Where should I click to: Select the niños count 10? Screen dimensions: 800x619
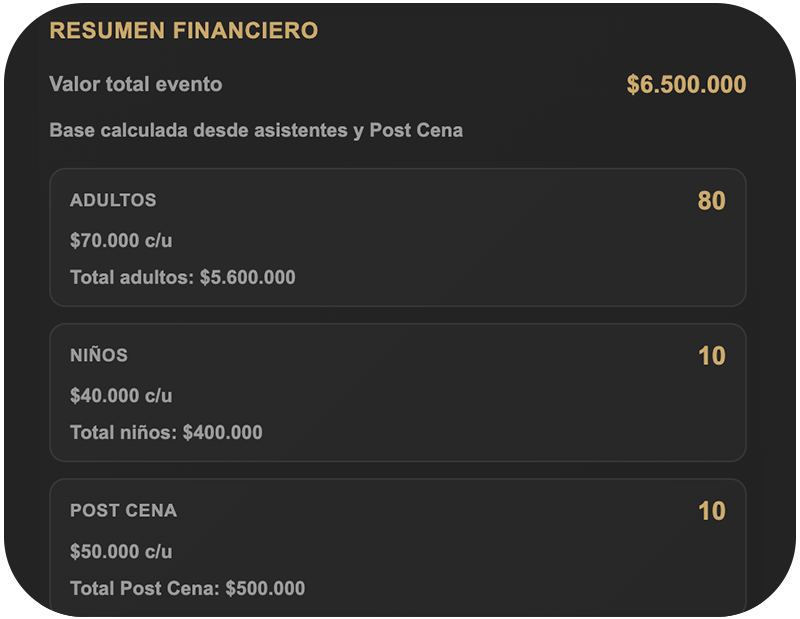point(712,356)
